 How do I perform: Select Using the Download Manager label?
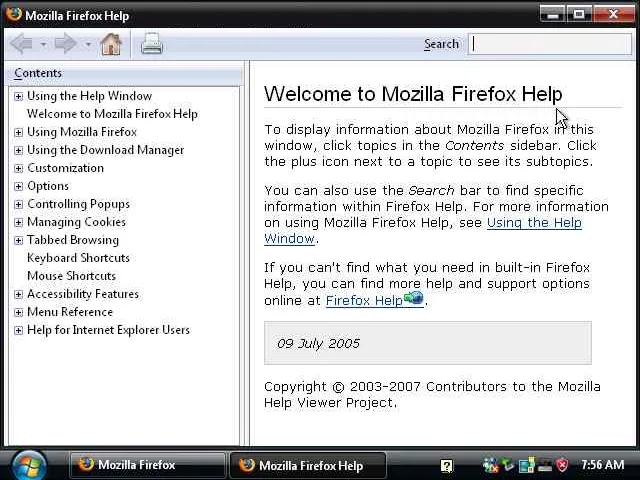pos(105,150)
